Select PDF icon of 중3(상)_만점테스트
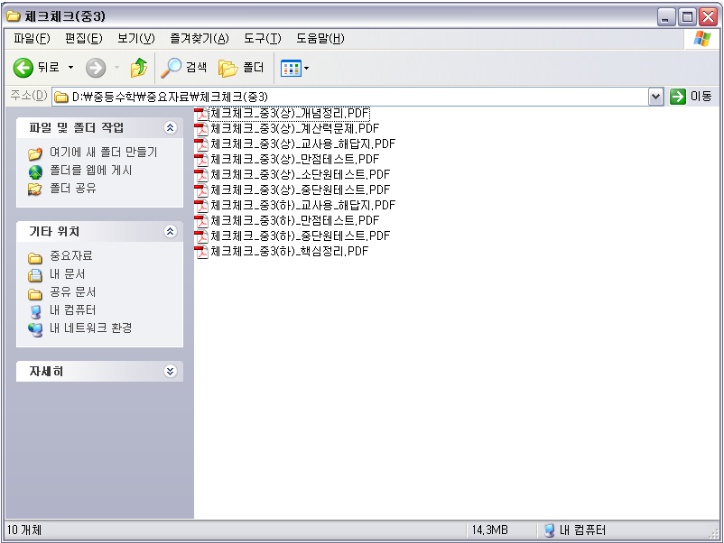 [x=201, y=160]
